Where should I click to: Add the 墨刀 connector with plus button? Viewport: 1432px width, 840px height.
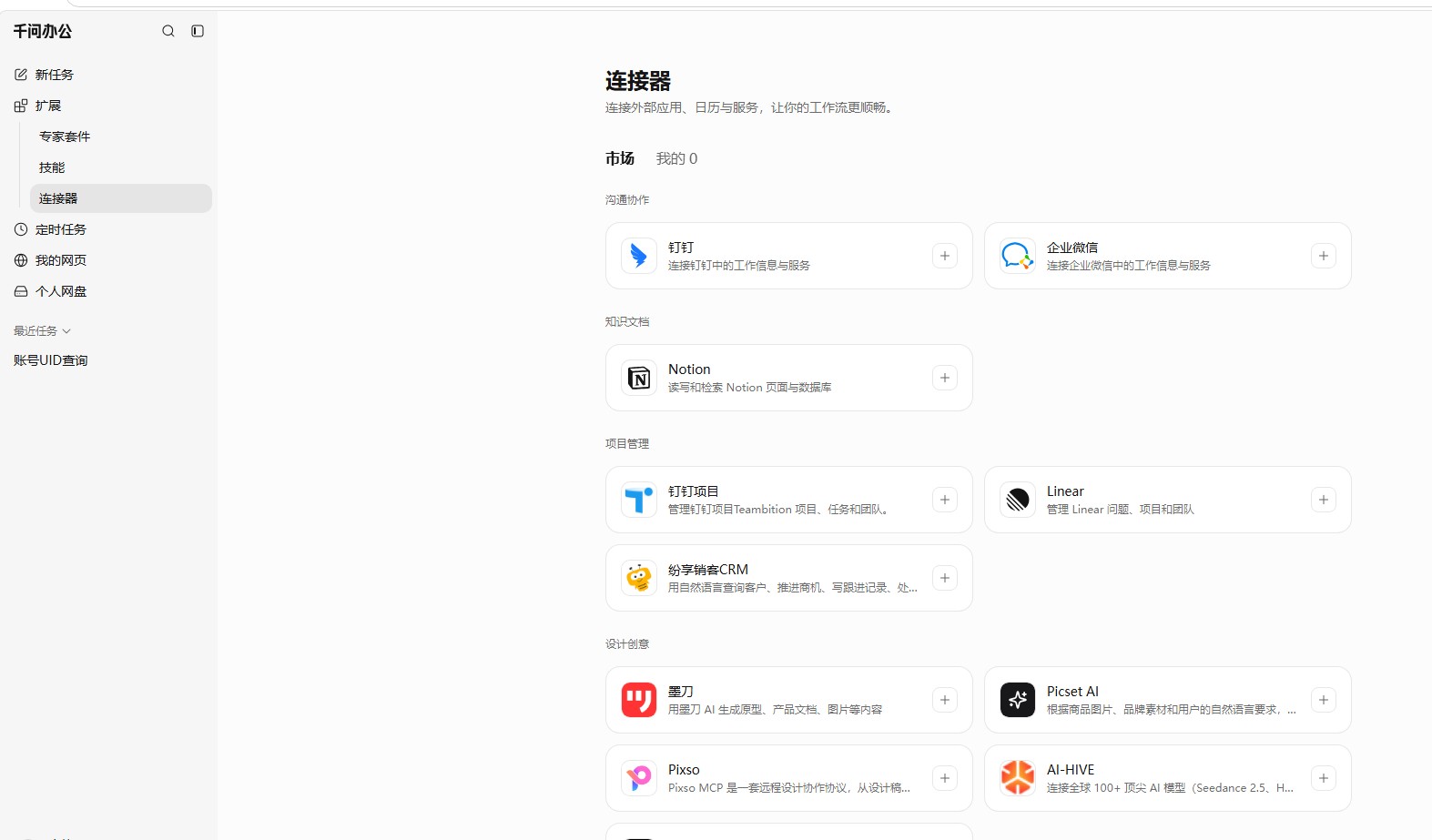click(945, 700)
